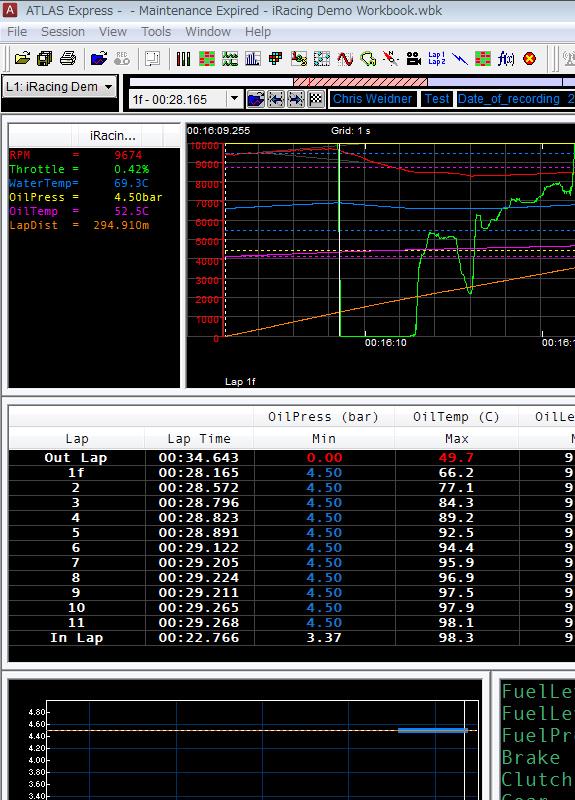Open the f(x) function editor
Image resolution: width=575 pixels, height=800 pixels.
click(x=506, y=59)
